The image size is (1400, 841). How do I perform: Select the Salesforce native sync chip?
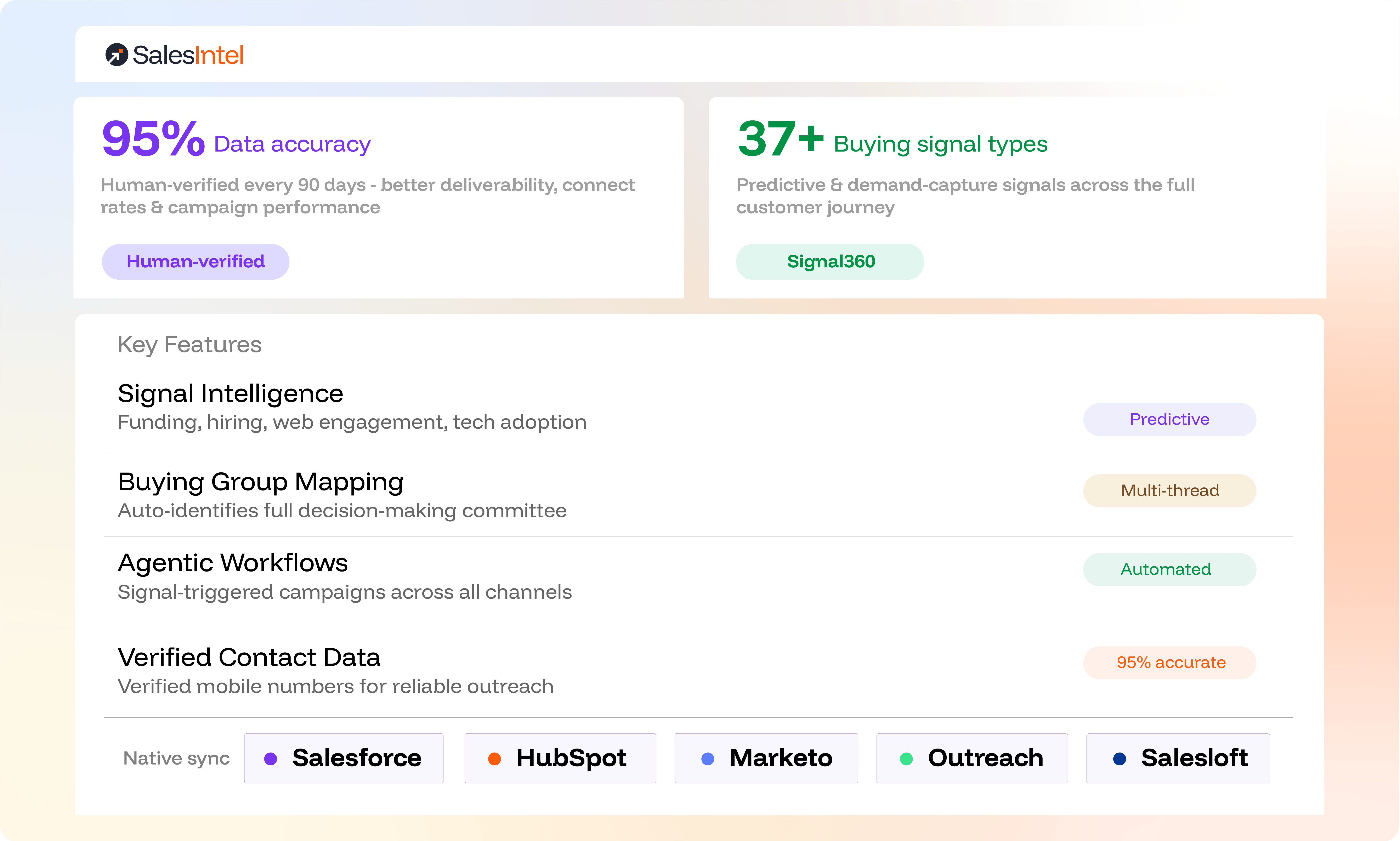(344, 758)
